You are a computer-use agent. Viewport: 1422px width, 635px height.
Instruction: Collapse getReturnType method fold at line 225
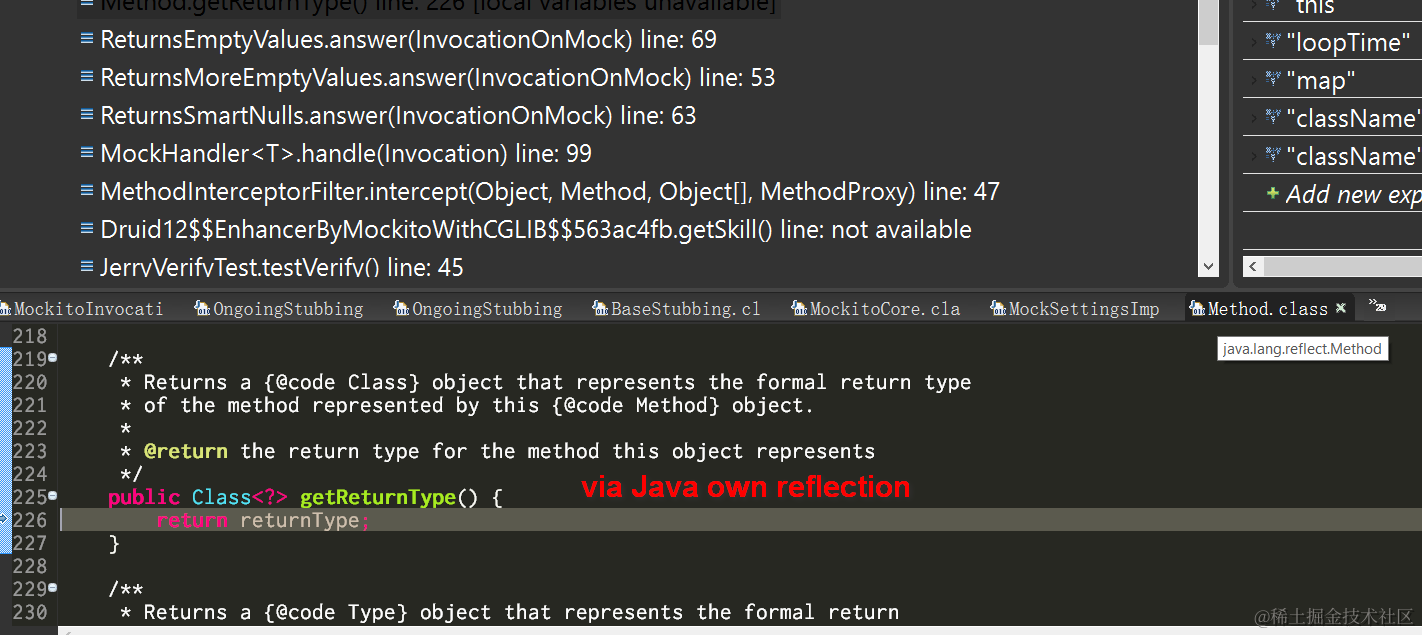(x=52, y=495)
